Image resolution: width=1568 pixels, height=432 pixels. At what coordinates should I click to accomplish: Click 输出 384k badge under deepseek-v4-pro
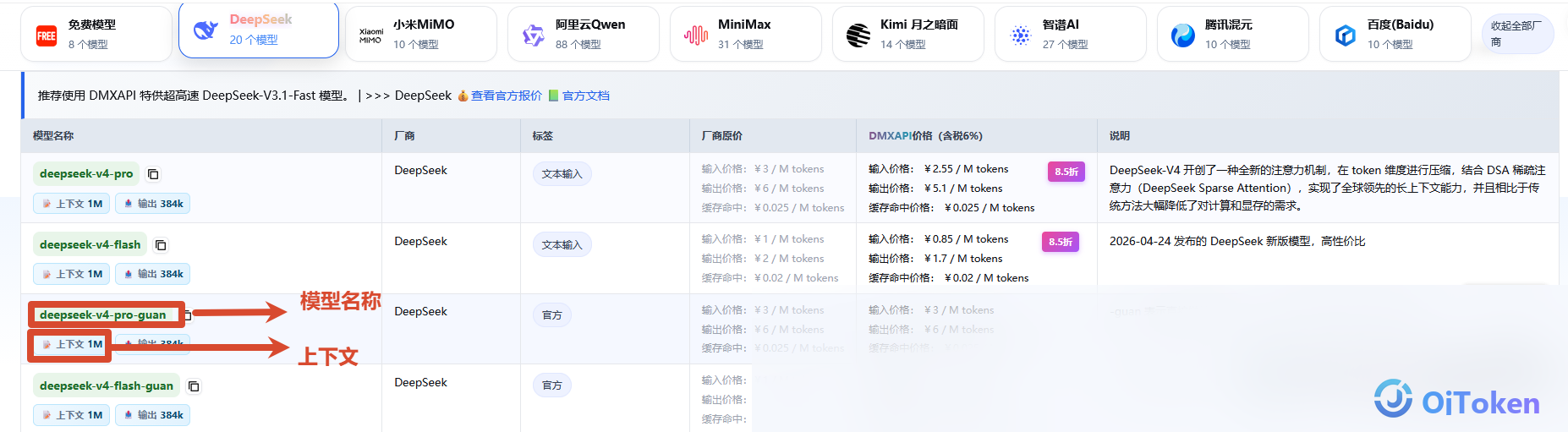point(152,204)
